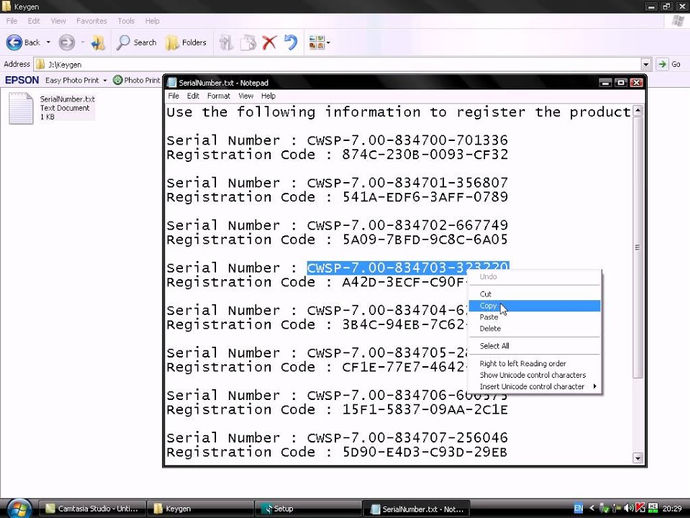Screen dimensions: 690x518
Task: Click serial number CWSP-7.00-834700-701336
Action: click(x=407, y=140)
